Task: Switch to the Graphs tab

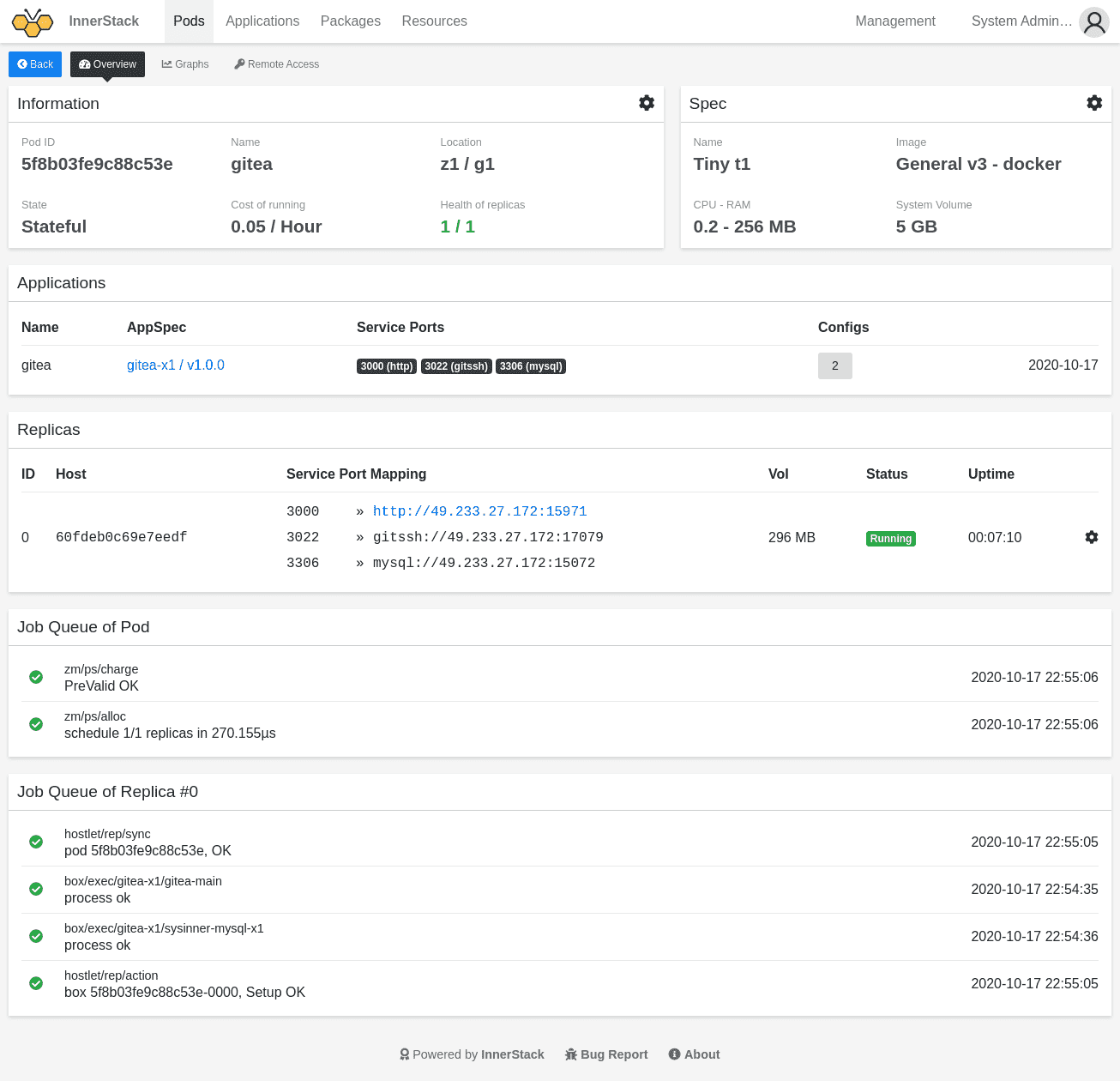Action: 185,64
